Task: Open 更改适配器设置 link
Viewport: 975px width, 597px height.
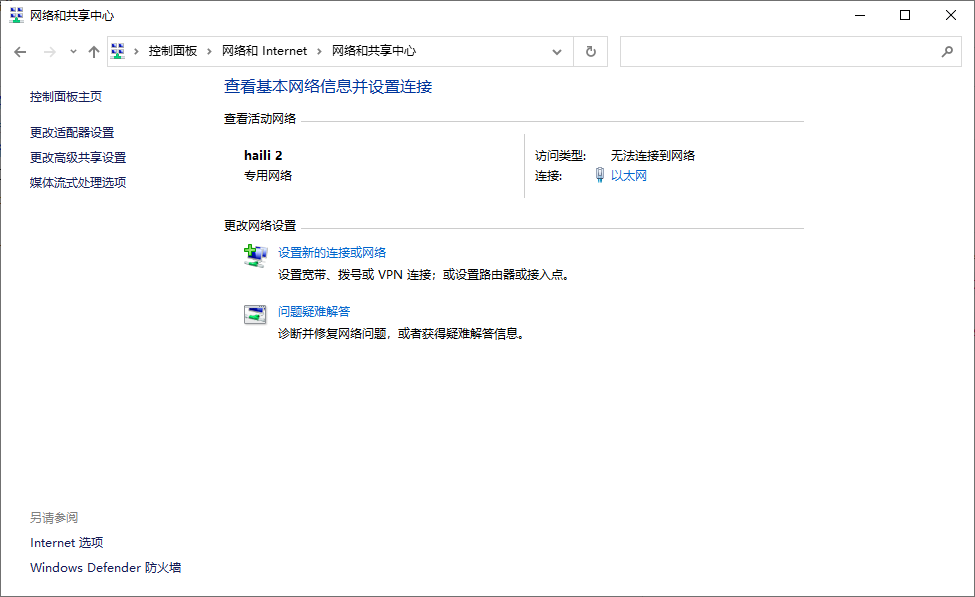Action: (x=72, y=132)
